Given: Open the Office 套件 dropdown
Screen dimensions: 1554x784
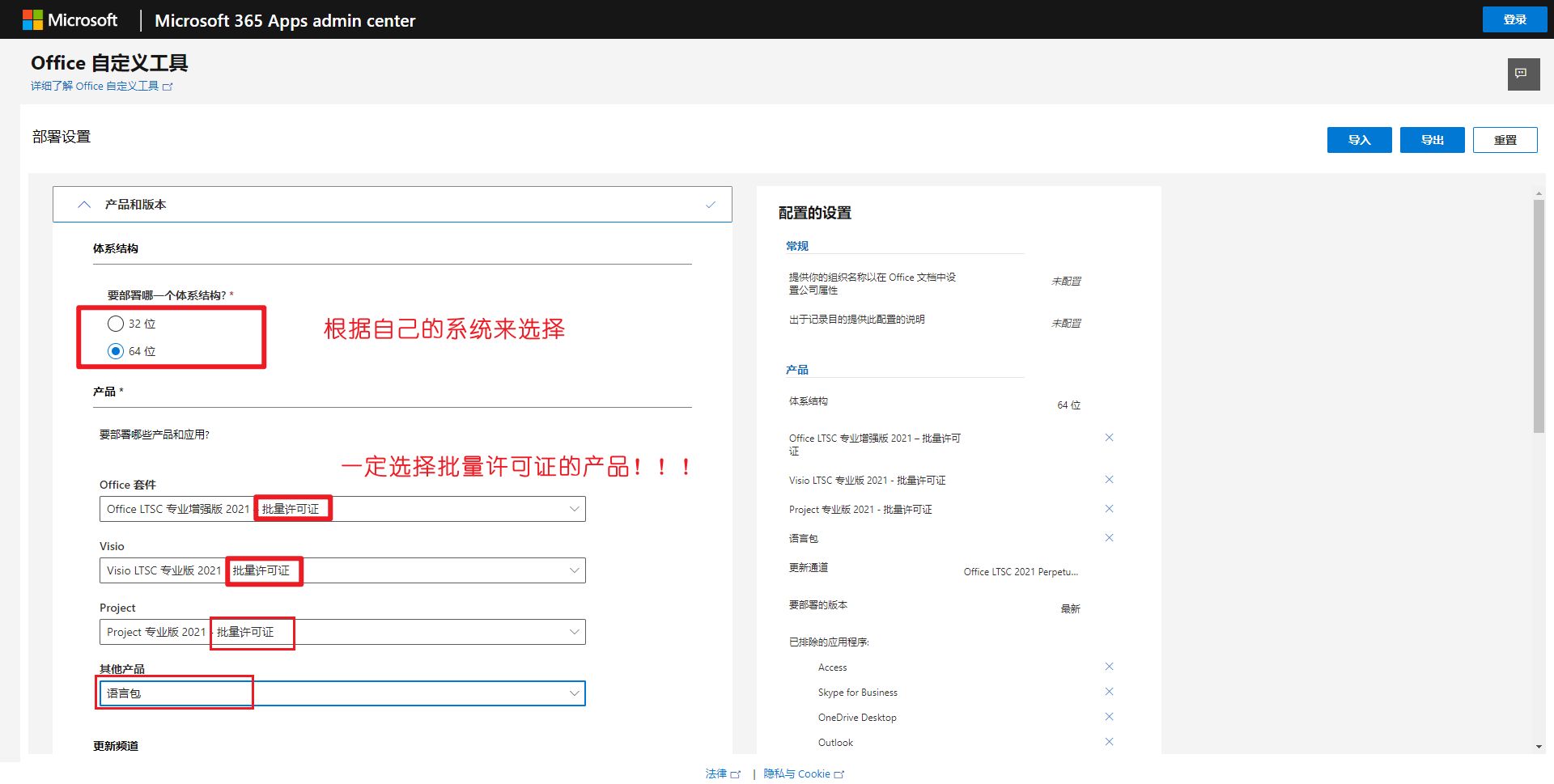Looking at the screenshot, I should [342, 509].
